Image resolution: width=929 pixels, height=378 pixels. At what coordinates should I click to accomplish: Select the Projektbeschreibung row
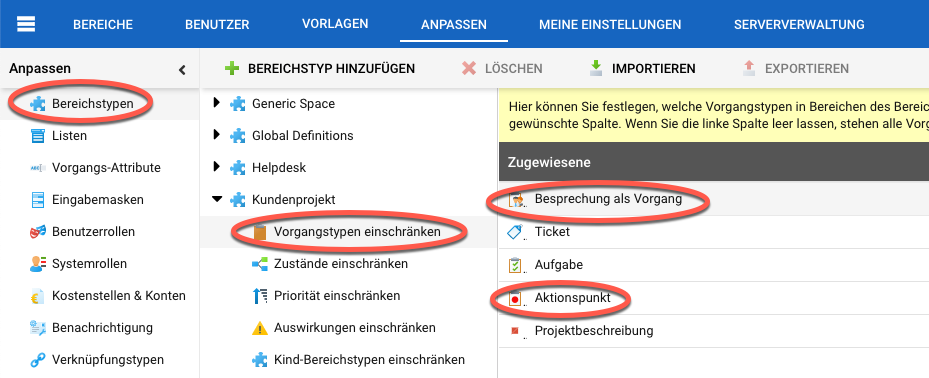pyautogui.click(x=713, y=331)
